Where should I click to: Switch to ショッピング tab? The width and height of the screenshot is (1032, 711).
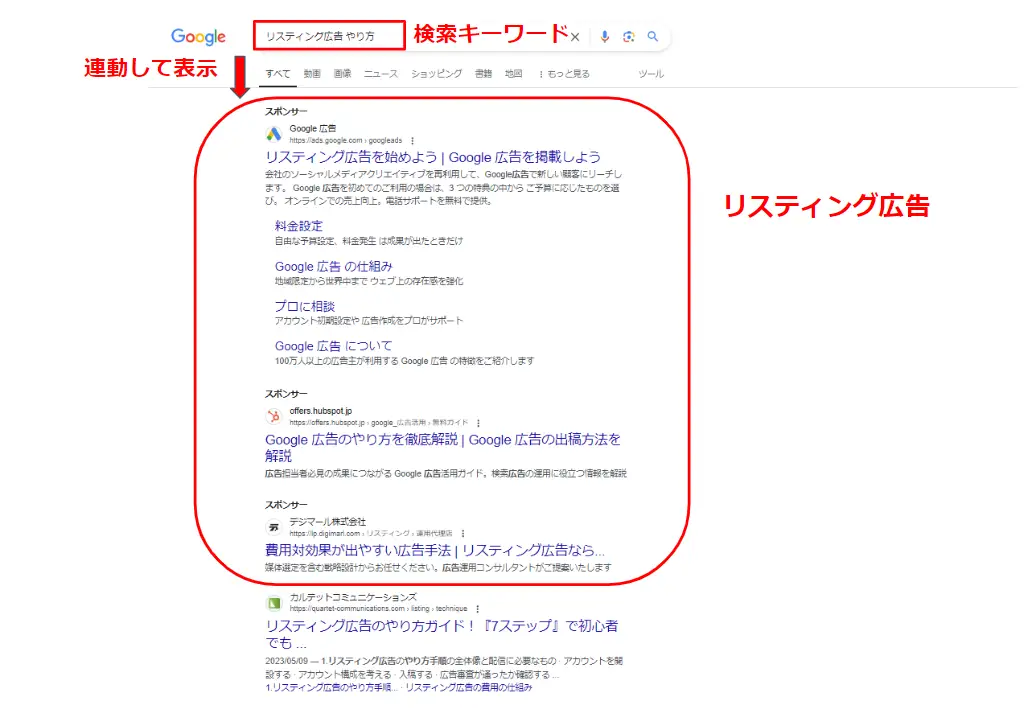436,74
